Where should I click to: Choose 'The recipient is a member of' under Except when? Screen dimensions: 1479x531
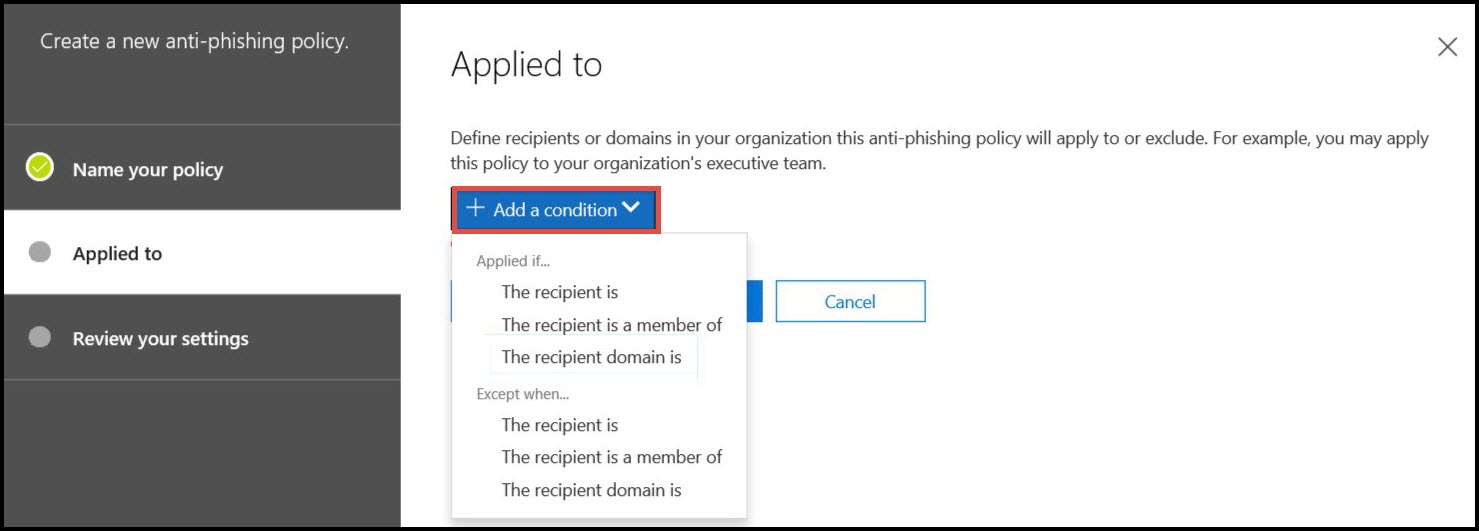(x=611, y=457)
